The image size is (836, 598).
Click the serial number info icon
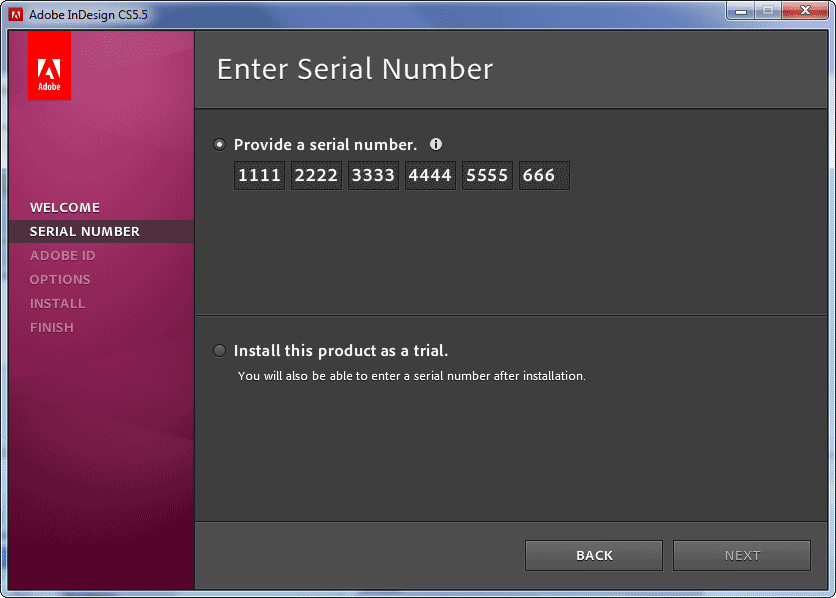point(436,144)
